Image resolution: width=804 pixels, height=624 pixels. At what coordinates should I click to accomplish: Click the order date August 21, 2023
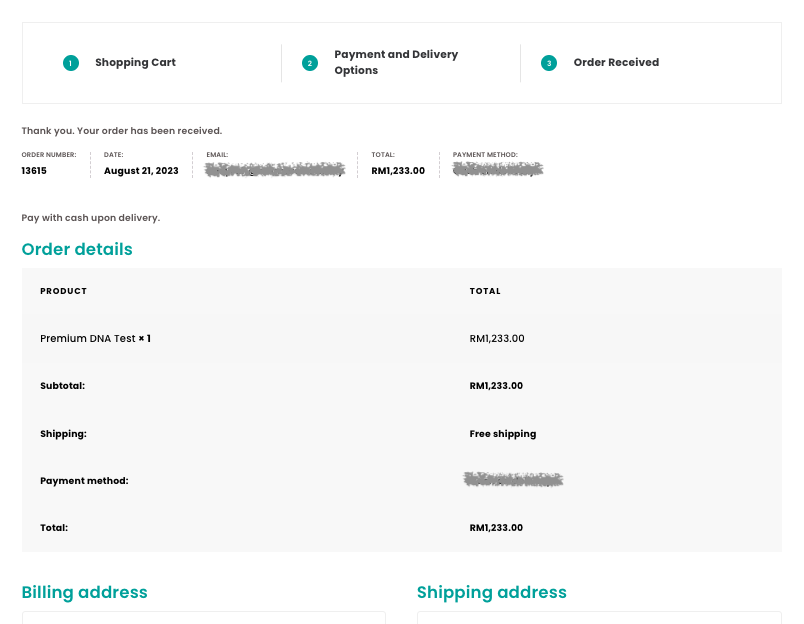point(141,170)
